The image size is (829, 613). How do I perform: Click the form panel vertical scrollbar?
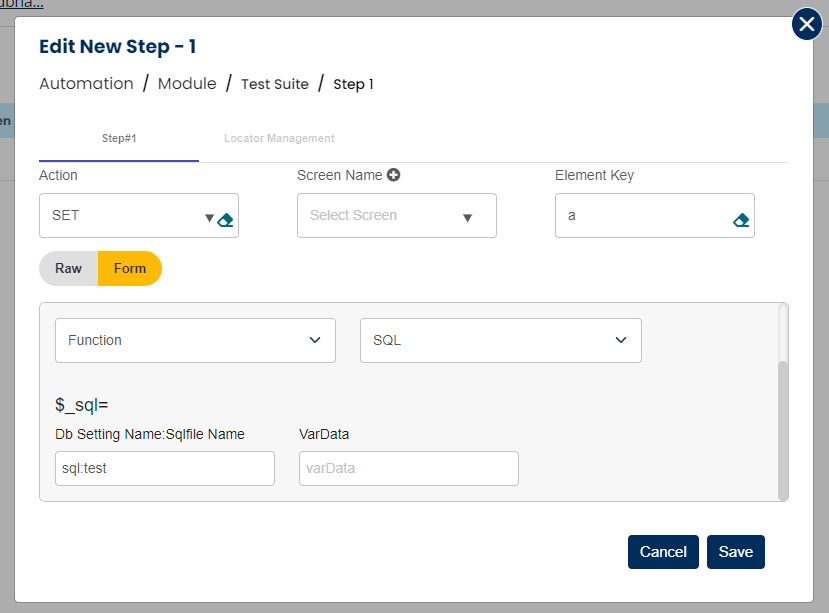783,430
